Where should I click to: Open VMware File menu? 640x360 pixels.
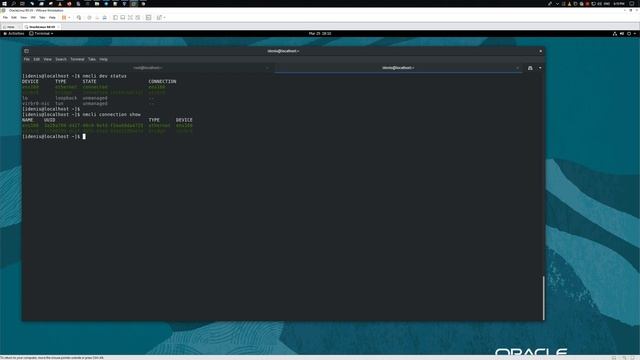point(5,18)
